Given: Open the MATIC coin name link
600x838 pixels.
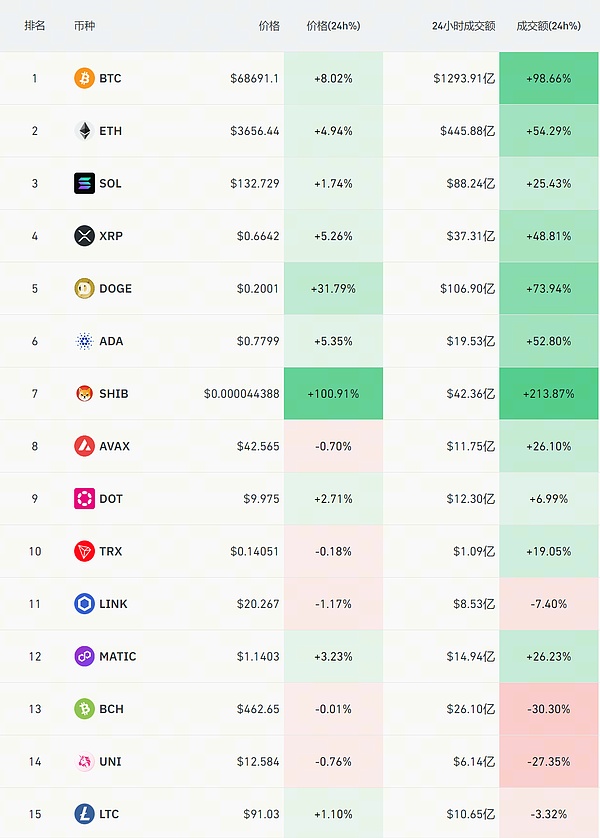Looking at the screenshot, I should coord(118,657).
